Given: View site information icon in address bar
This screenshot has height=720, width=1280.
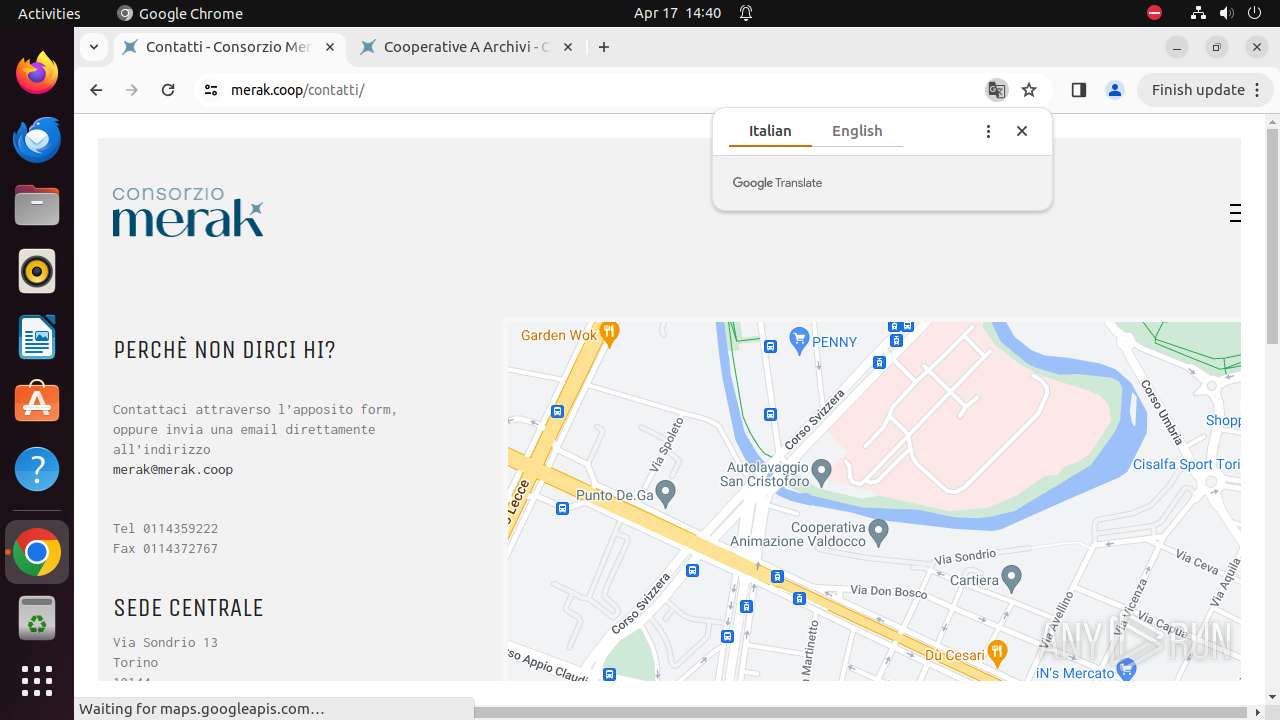Looking at the screenshot, I should (210, 90).
